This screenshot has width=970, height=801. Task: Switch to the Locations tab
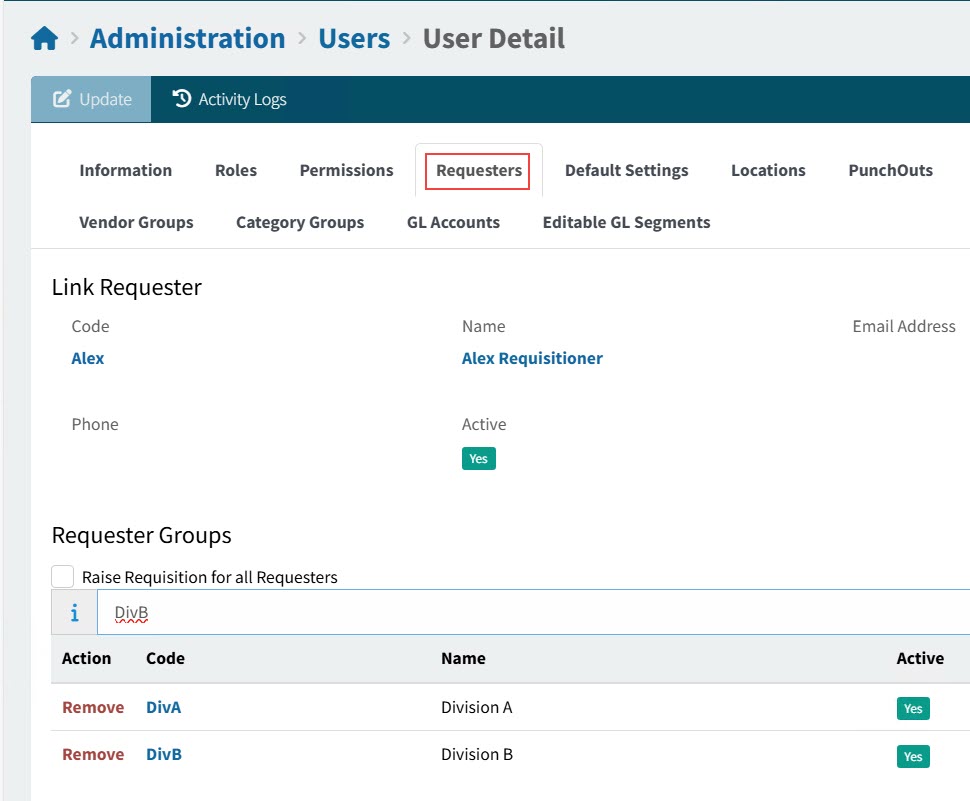pyautogui.click(x=767, y=170)
